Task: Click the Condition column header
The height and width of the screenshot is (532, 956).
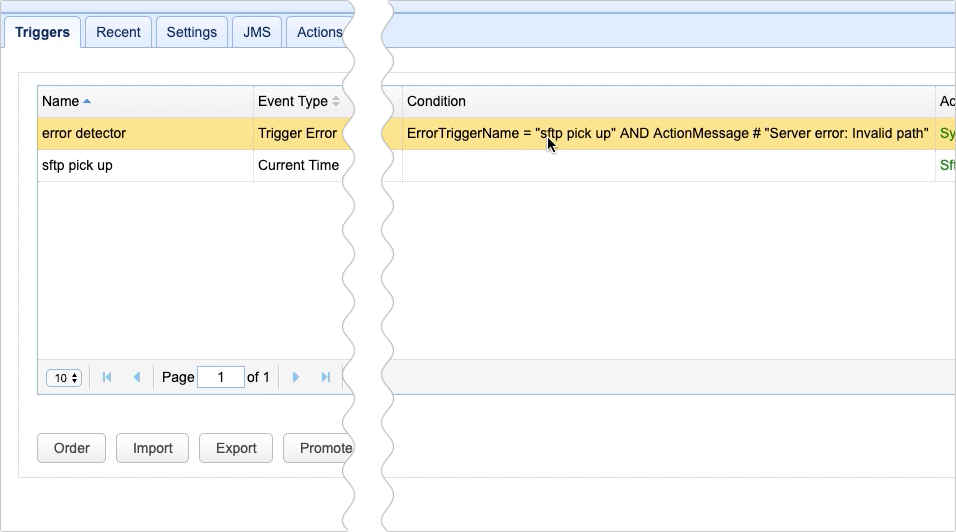Action: 436,101
